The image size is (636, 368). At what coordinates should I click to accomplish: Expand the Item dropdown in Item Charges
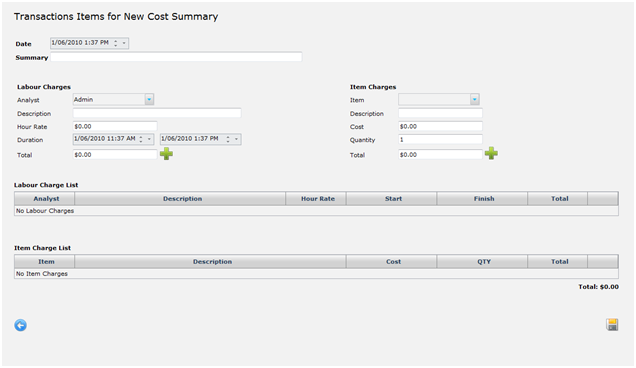click(x=475, y=99)
